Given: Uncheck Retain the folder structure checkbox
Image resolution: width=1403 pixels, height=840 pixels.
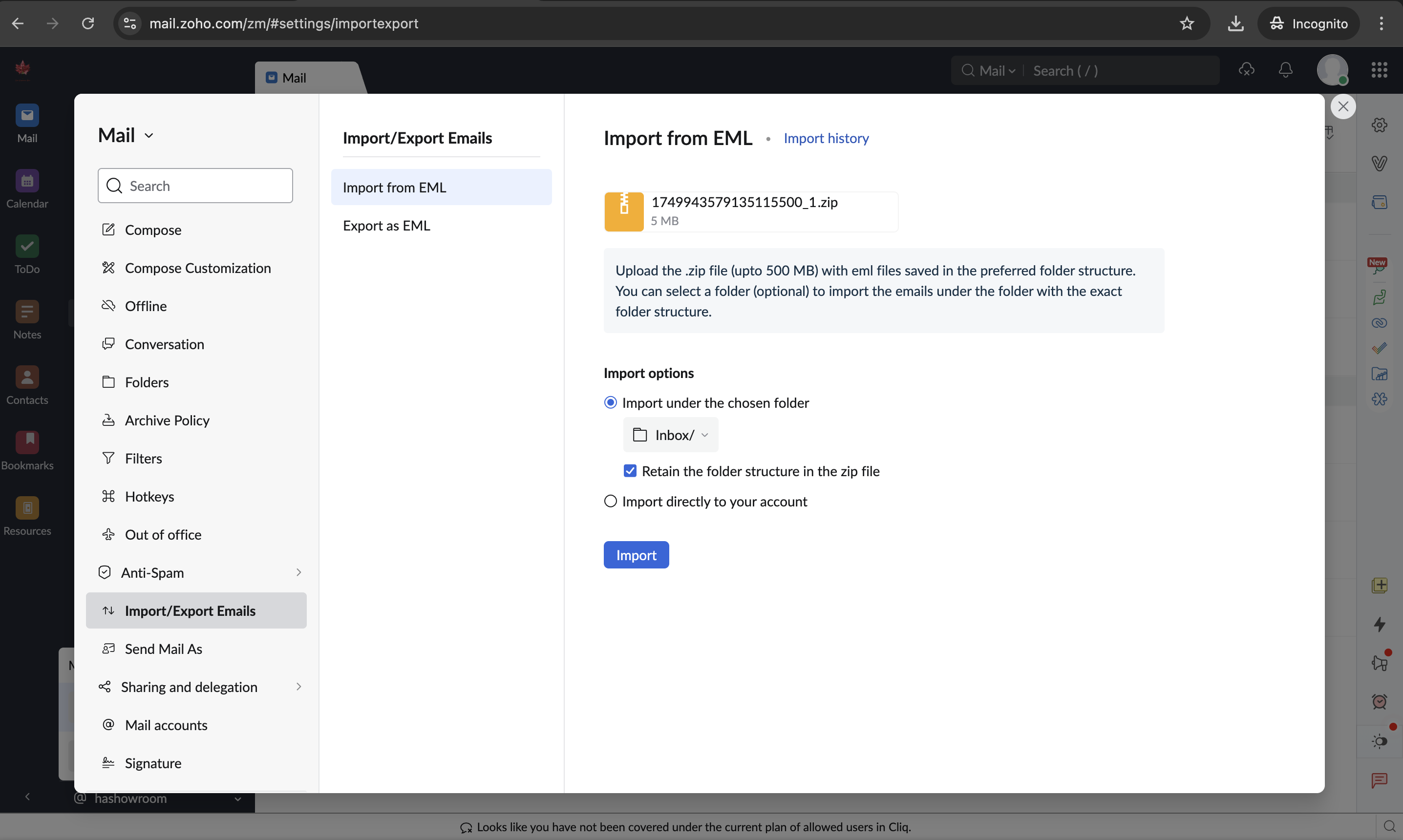Looking at the screenshot, I should point(630,471).
